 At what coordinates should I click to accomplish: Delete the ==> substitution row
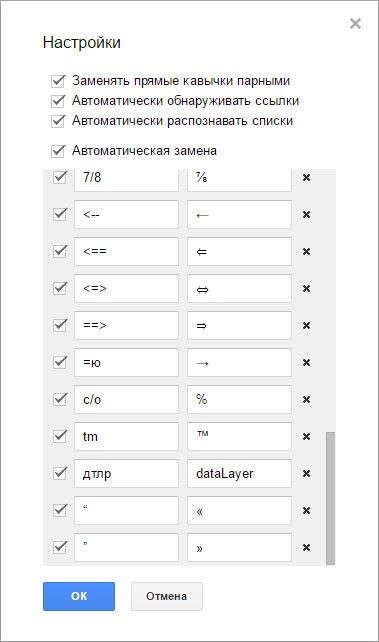306,326
